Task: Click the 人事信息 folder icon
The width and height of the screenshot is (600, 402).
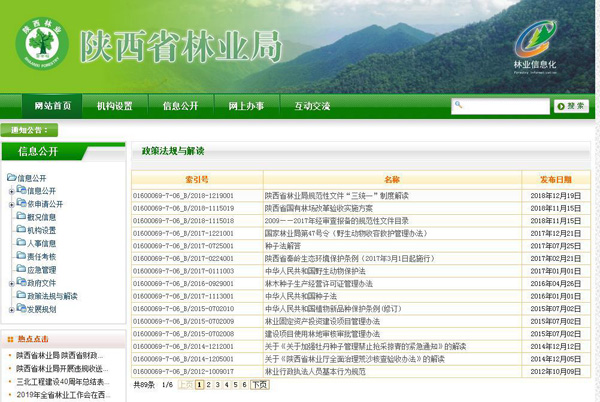Action: 20,243
